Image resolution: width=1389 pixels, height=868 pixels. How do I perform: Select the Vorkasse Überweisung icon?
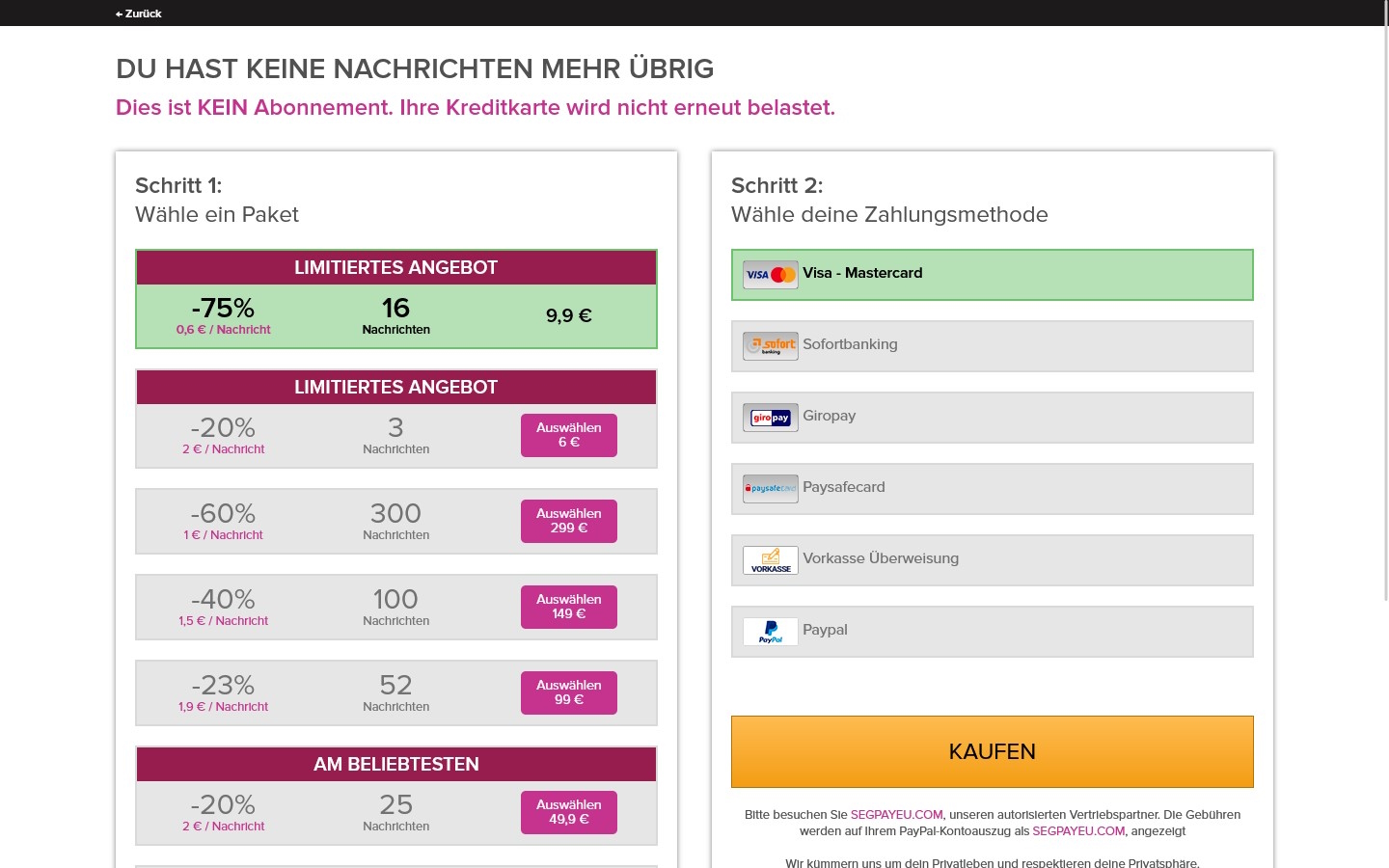(x=770, y=559)
